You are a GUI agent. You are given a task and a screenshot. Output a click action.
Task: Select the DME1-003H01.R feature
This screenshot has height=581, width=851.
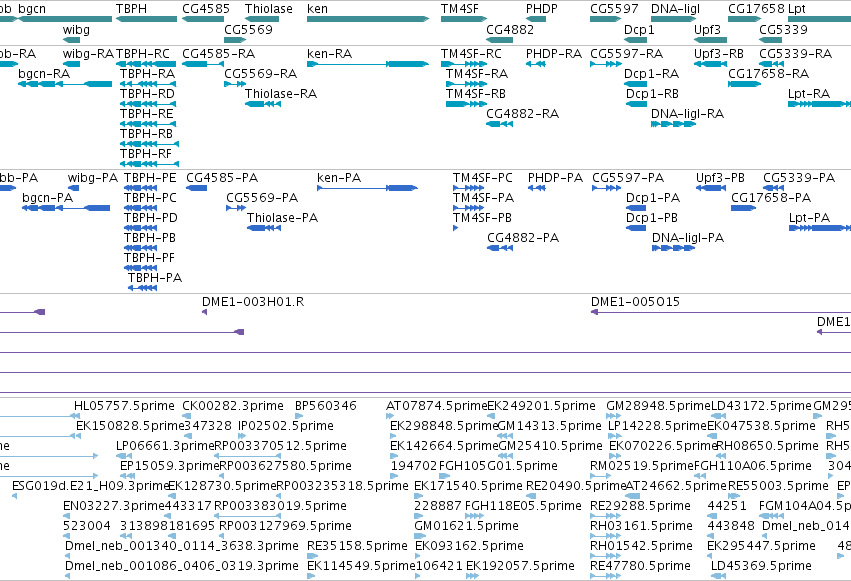(205, 312)
